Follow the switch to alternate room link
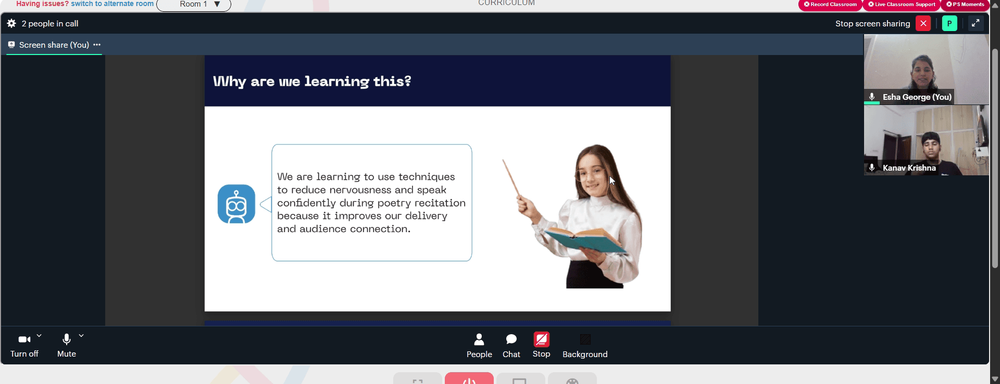 pos(112,4)
